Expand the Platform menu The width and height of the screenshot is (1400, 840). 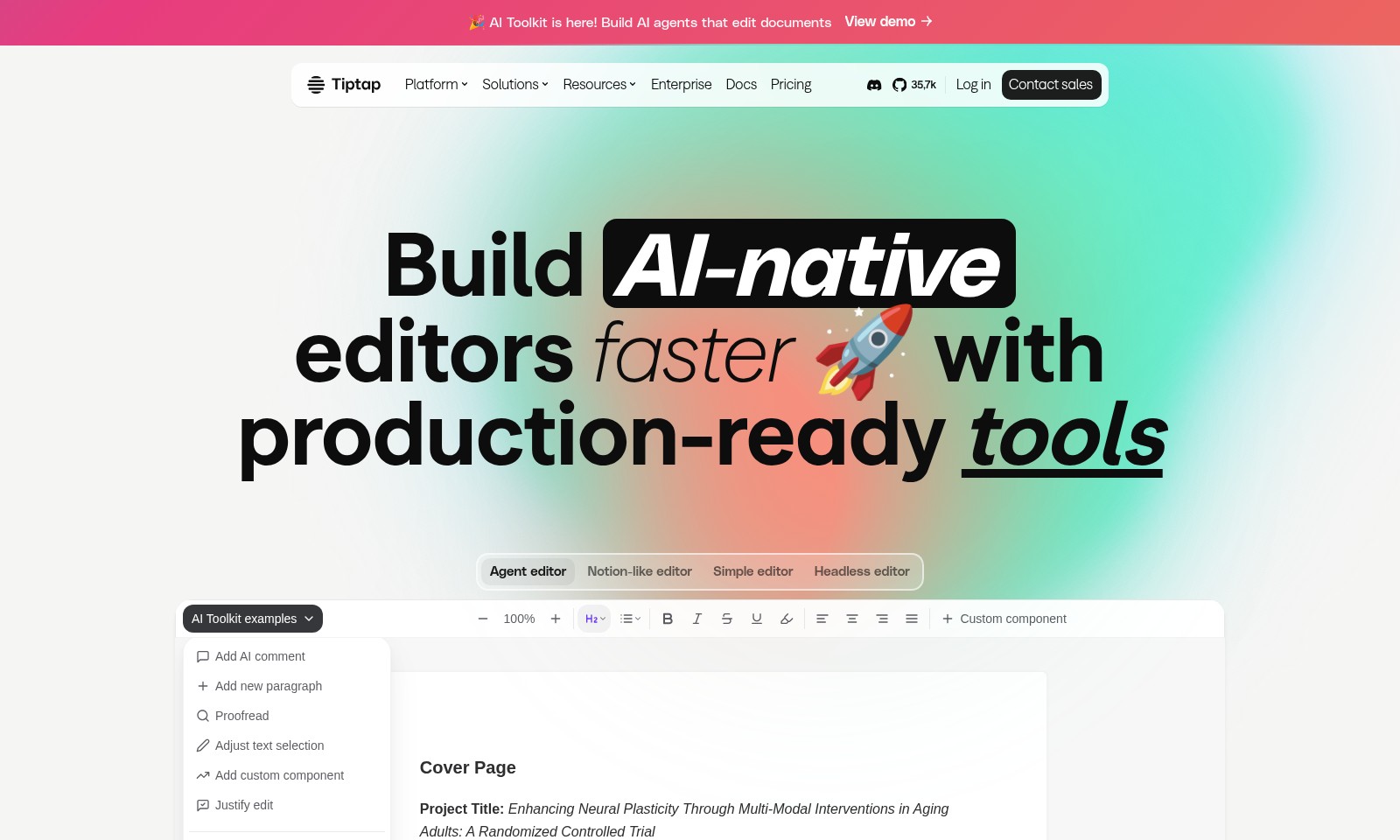point(436,85)
